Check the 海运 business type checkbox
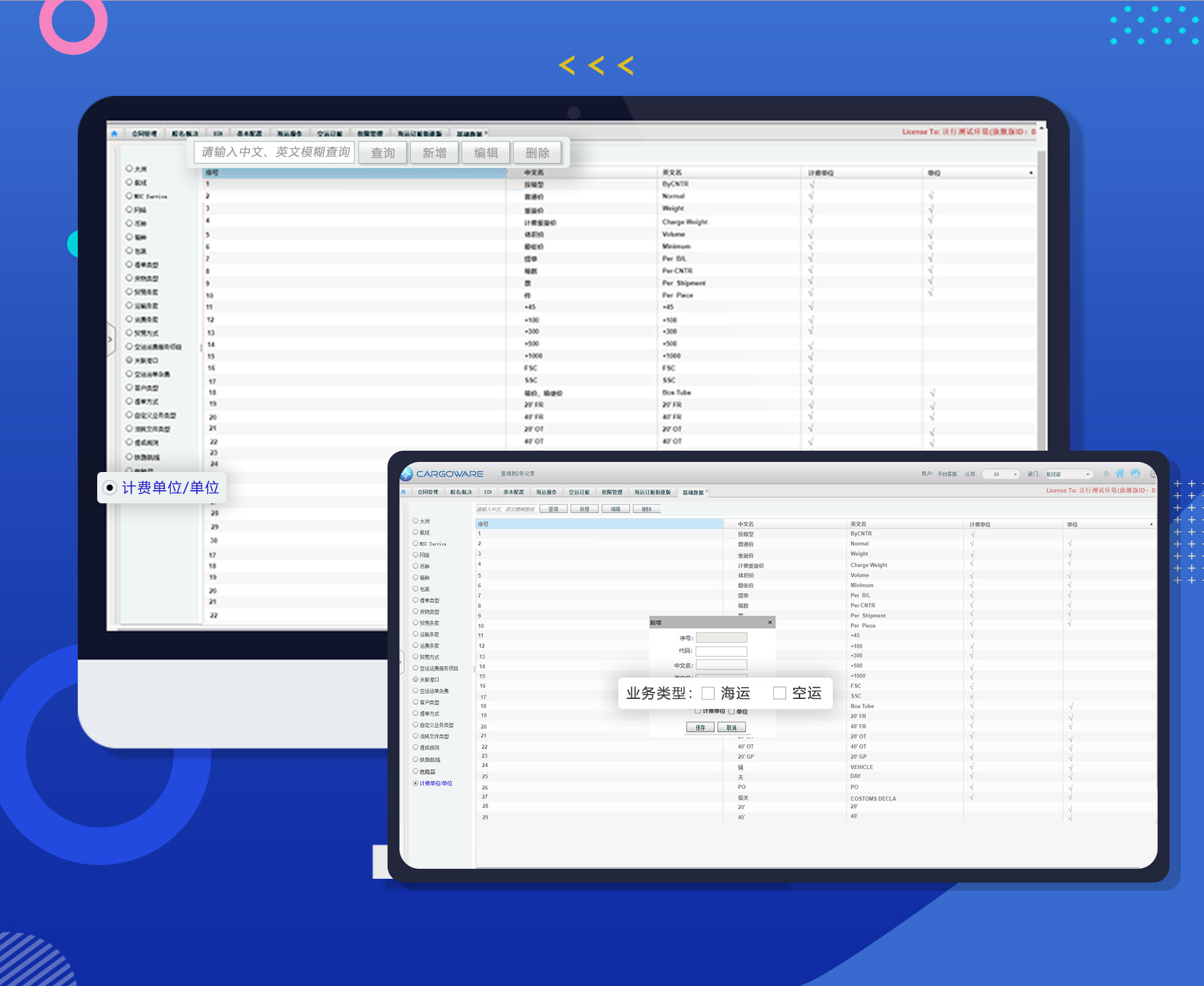 708,693
